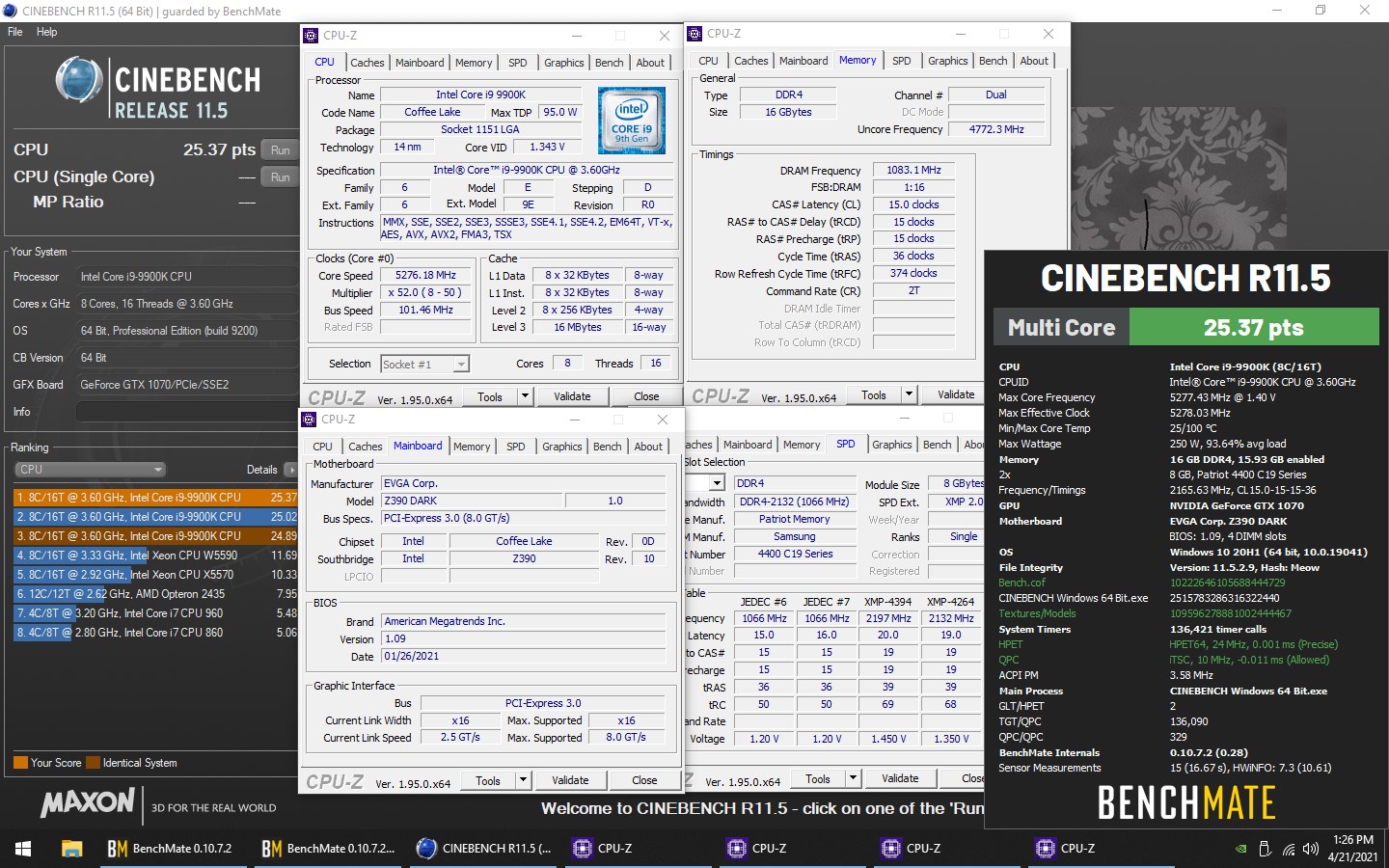1389x868 pixels.
Task: Run the Cinebench CPU multi-core test
Action: tap(281, 150)
